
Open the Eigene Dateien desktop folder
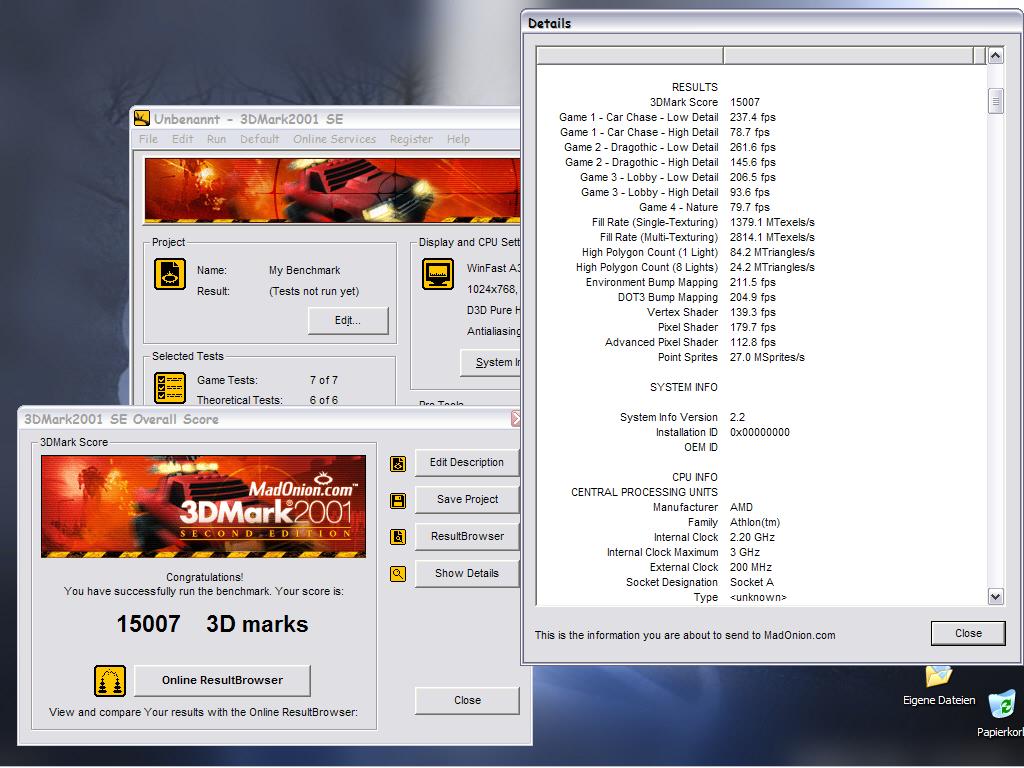(938, 677)
